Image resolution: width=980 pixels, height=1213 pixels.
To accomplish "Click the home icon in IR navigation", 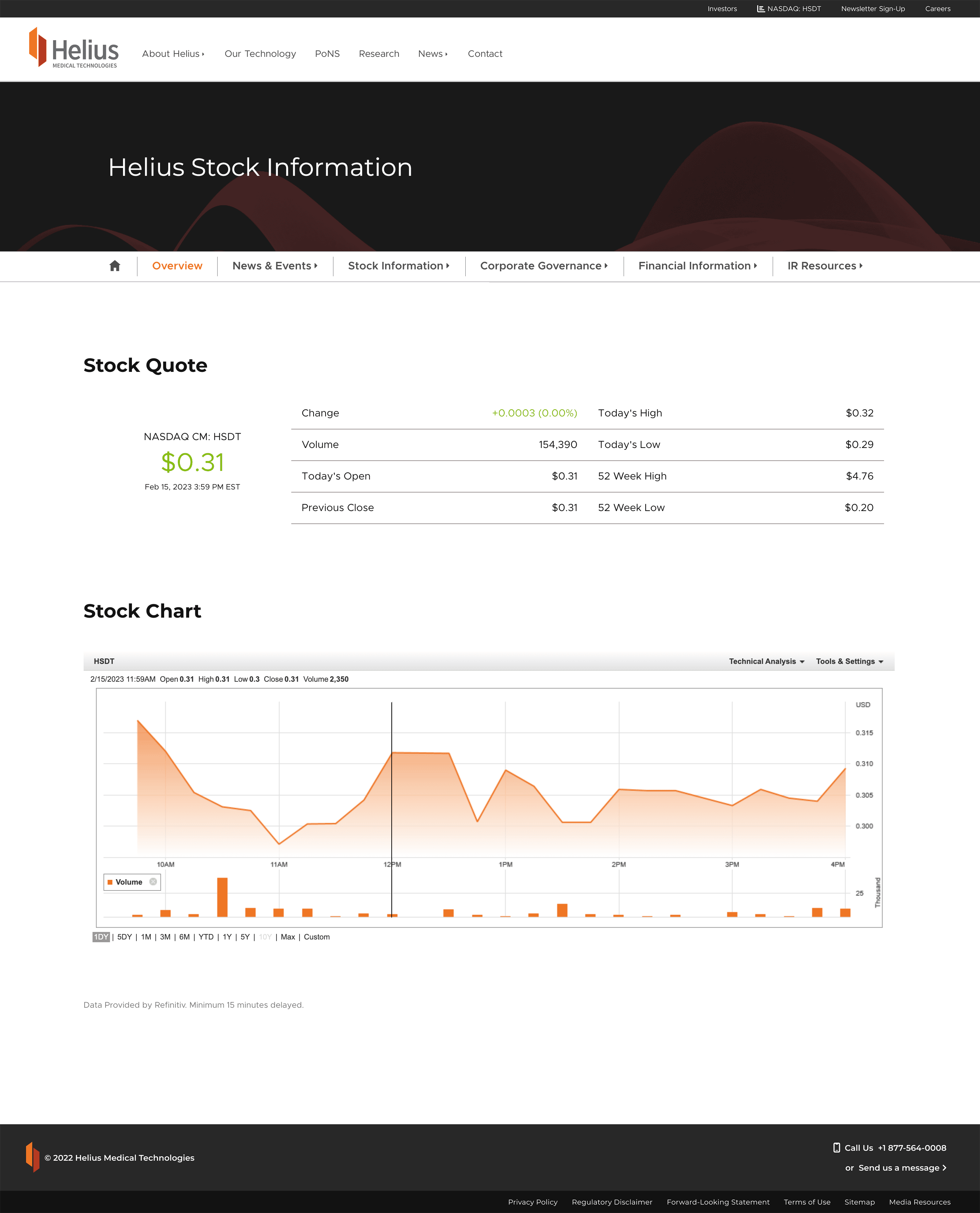I will click(114, 266).
